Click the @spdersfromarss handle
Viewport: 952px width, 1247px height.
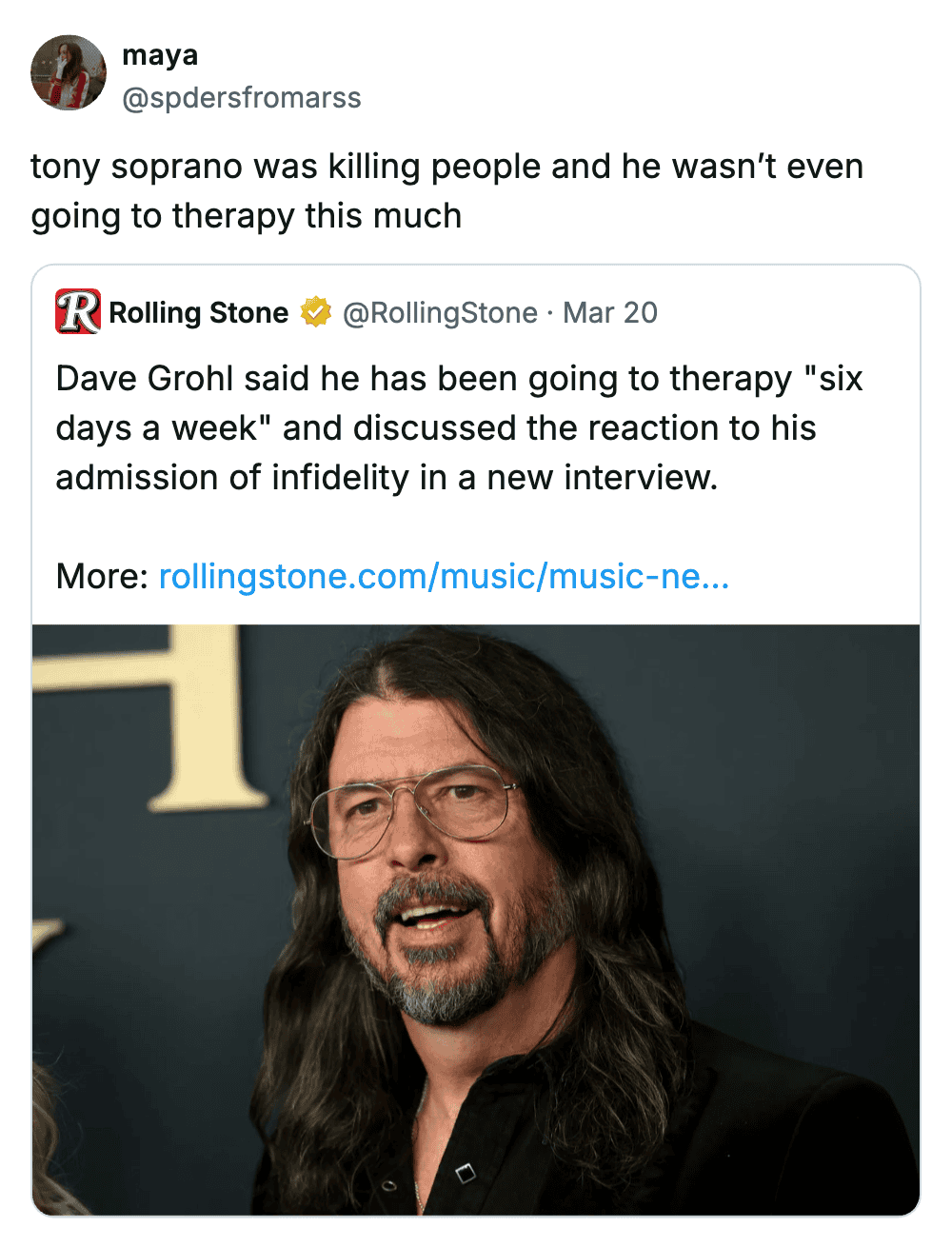[x=242, y=97]
